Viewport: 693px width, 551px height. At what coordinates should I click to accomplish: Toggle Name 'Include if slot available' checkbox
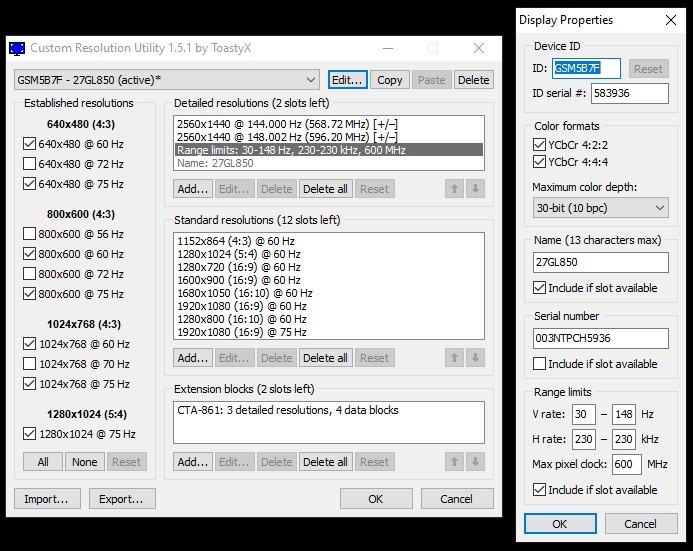(539, 288)
